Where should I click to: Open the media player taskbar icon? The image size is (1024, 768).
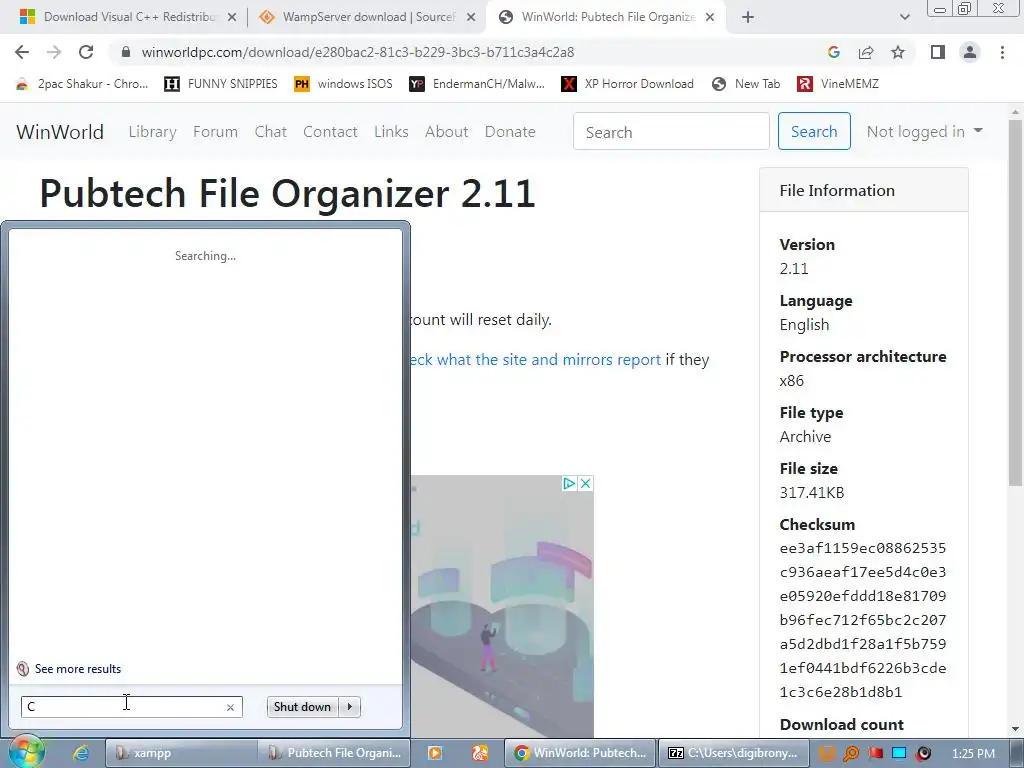pyautogui.click(x=435, y=753)
